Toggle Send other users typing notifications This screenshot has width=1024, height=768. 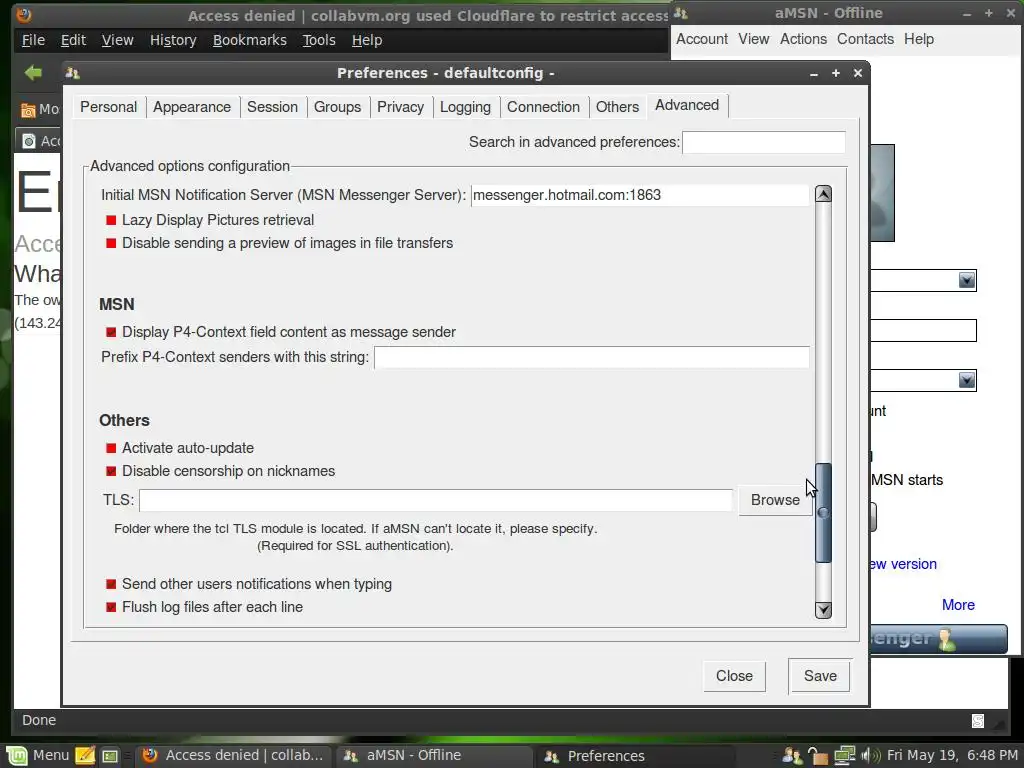pyautogui.click(x=110, y=584)
